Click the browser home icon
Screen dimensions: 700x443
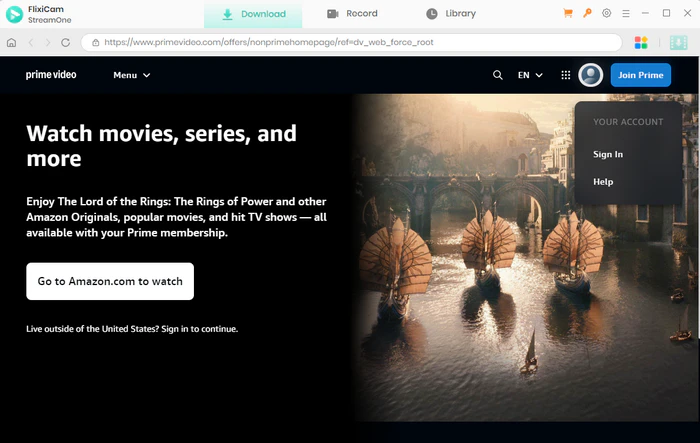(11, 43)
